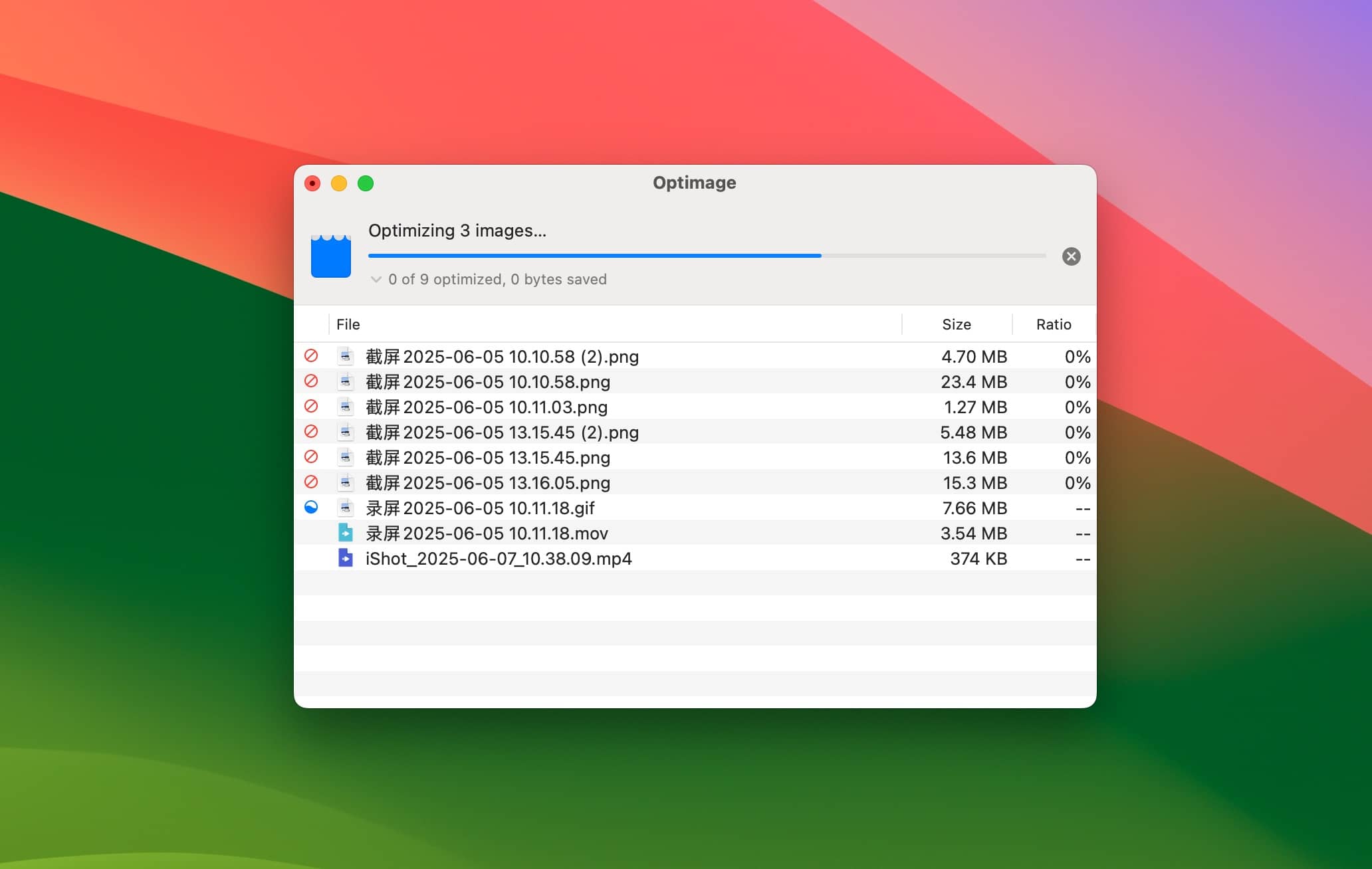Click failed status icon for 13.16.05.png row

point(311,482)
